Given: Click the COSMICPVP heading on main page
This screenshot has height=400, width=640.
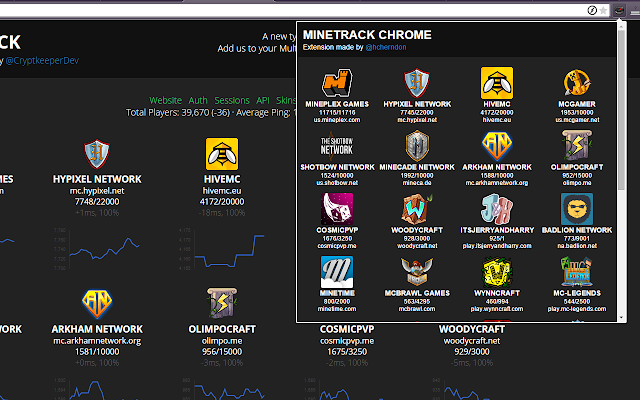Looking at the screenshot, I should pyautogui.click(x=347, y=329).
